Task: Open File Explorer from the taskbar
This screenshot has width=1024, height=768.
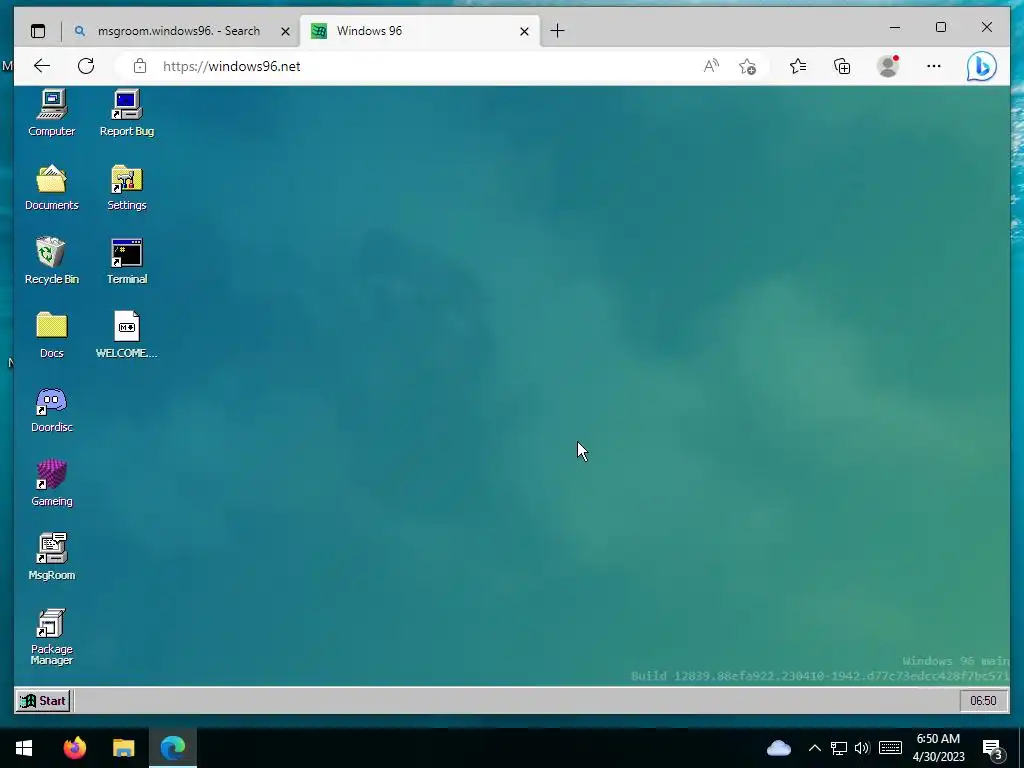Action: coord(123,748)
